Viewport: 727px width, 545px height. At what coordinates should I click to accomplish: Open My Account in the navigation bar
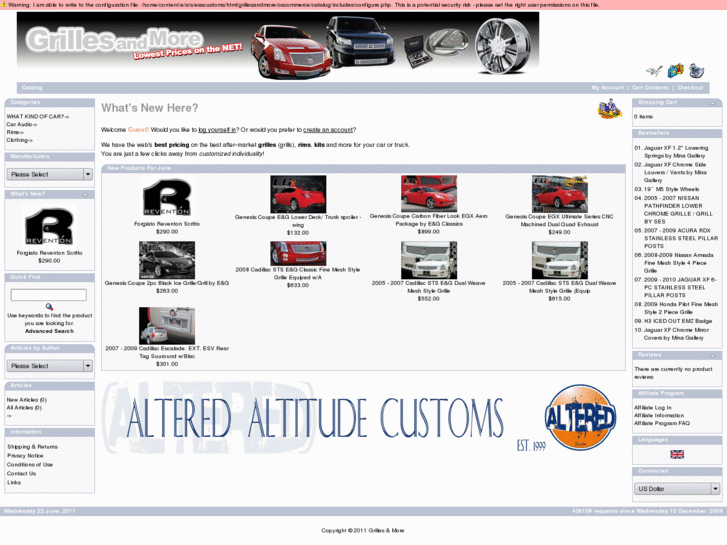[x=607, y=88]
